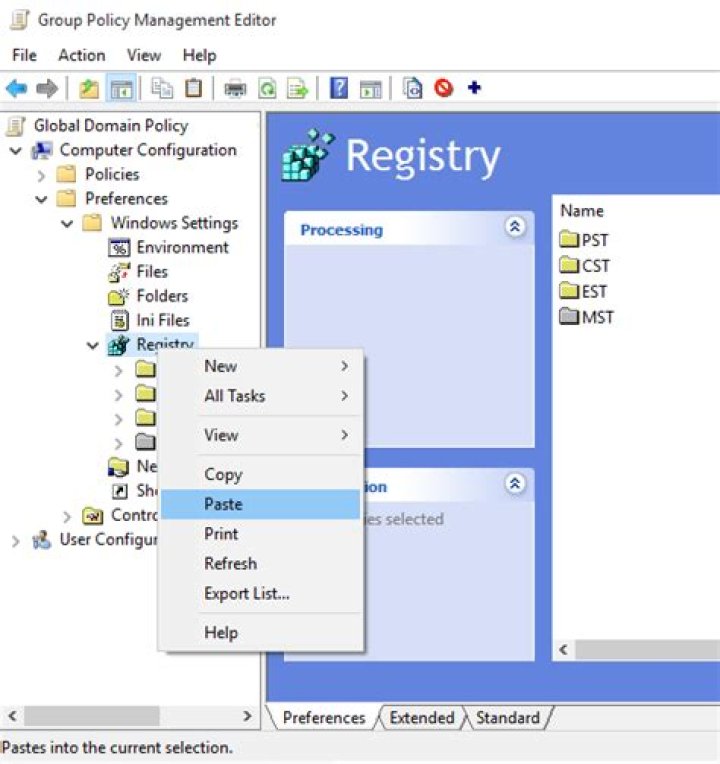Click the gray Forward arrow in toolbar
This screenshot has width=720, height=764.
click(x=47, y=89)
